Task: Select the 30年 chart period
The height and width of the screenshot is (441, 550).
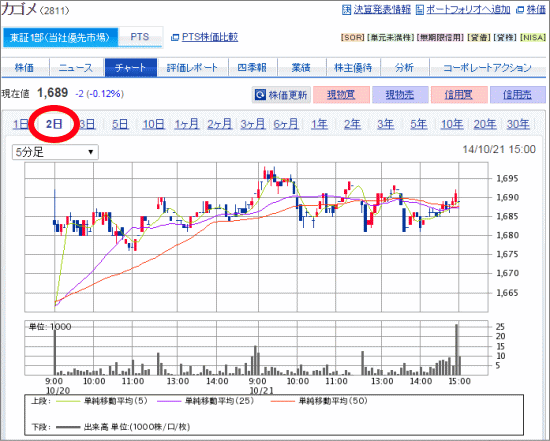Action: coord(518,124)
